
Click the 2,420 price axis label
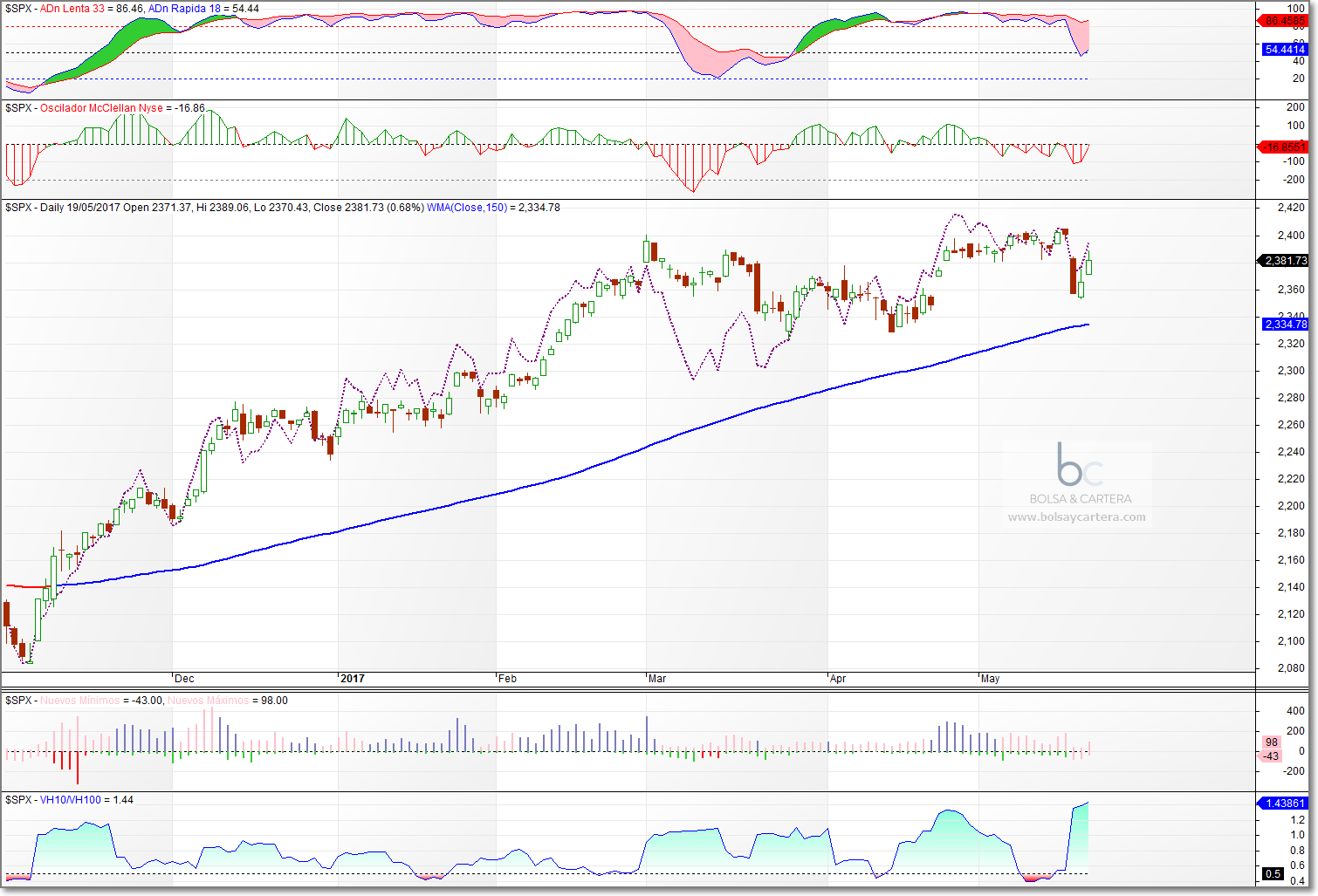coord(1291,208)
